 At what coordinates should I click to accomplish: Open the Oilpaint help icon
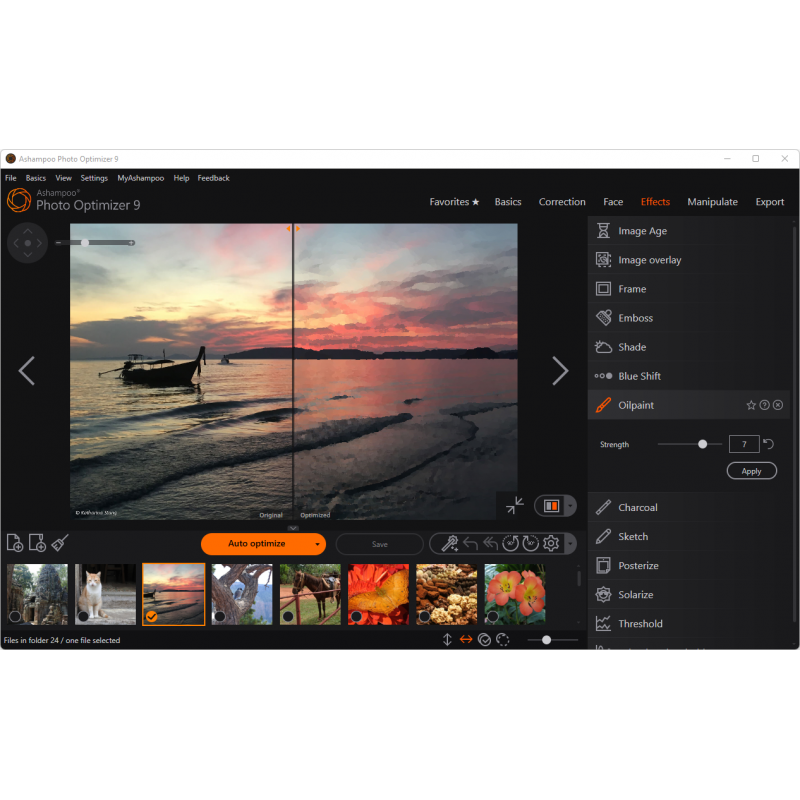764,405
